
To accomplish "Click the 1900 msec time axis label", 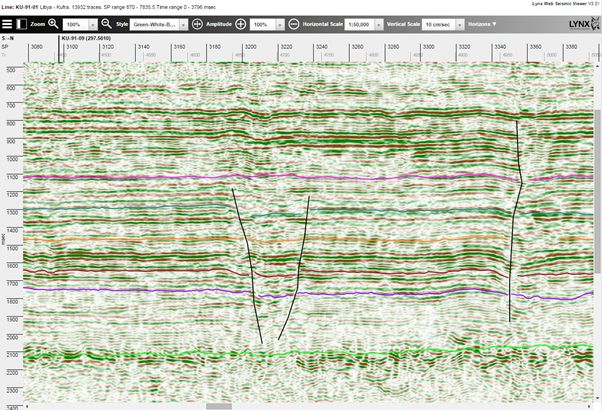I will [x=12, y=319].
